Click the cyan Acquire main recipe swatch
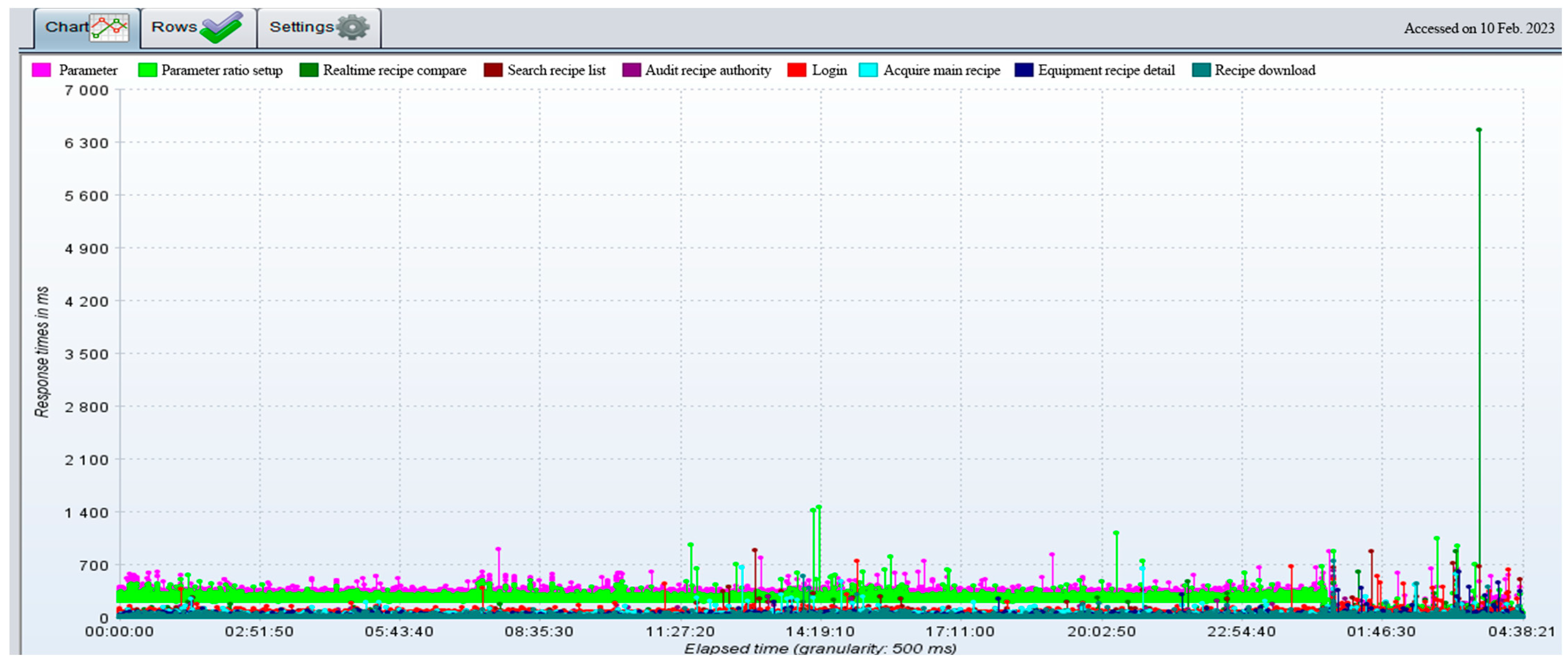This screenshot has width=1568, height=667. click(x=868, y=70)
